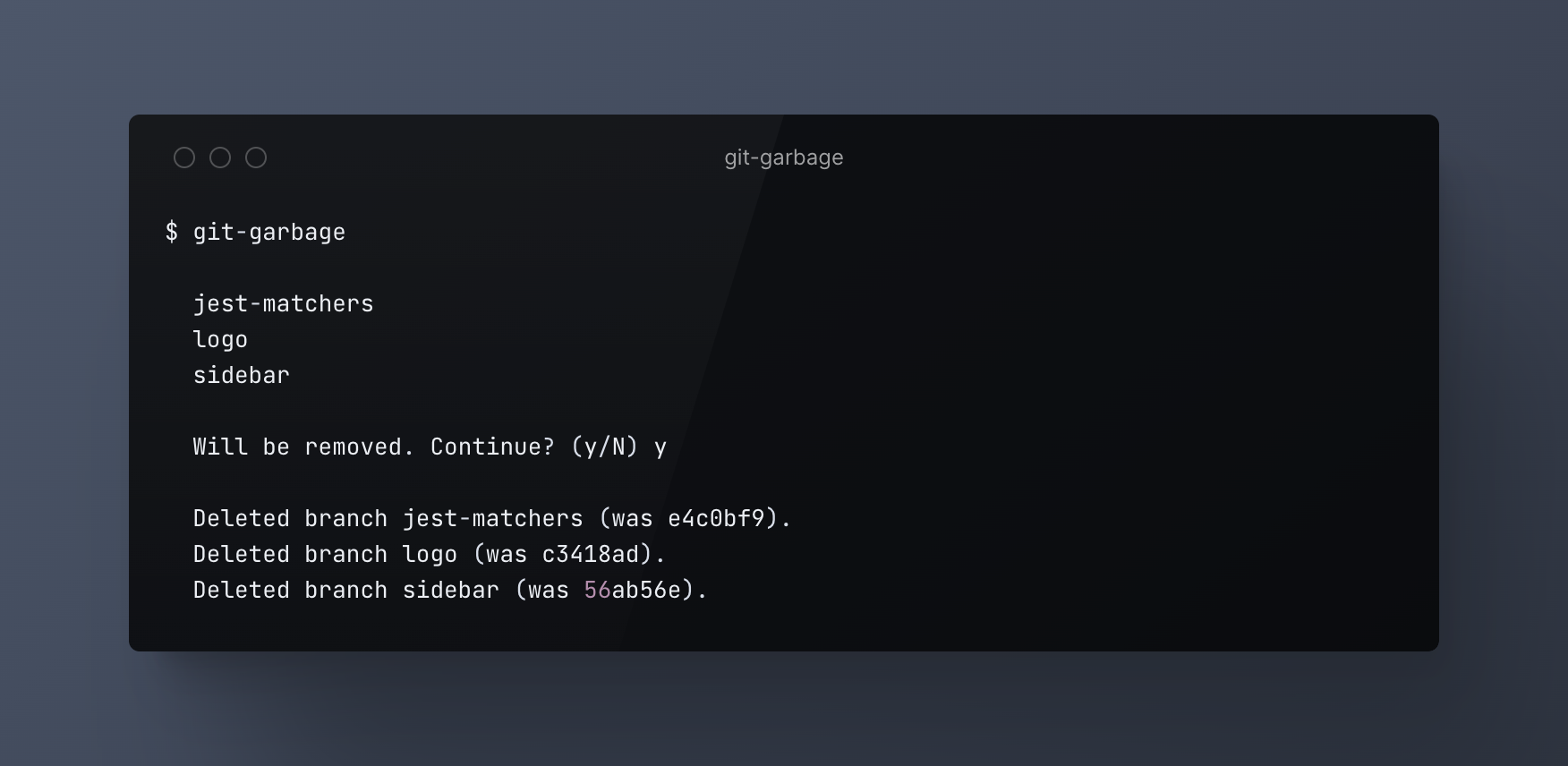This screenshot has height=766, width=1568.
Task: Select commit hash c3418ad
Action: click(x=591, y=554)
